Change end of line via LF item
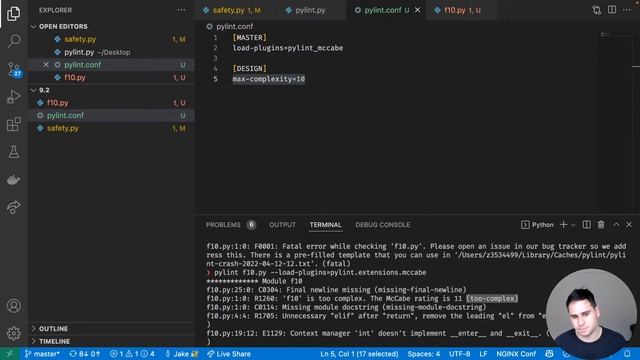The image size is (640, 360). [x=483, y=354]
